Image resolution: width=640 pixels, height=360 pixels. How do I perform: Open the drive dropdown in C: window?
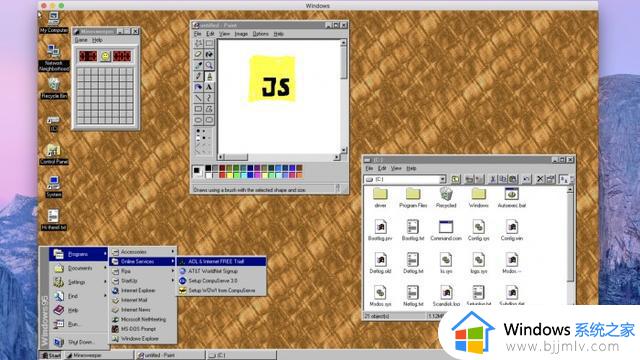(442, 180)
